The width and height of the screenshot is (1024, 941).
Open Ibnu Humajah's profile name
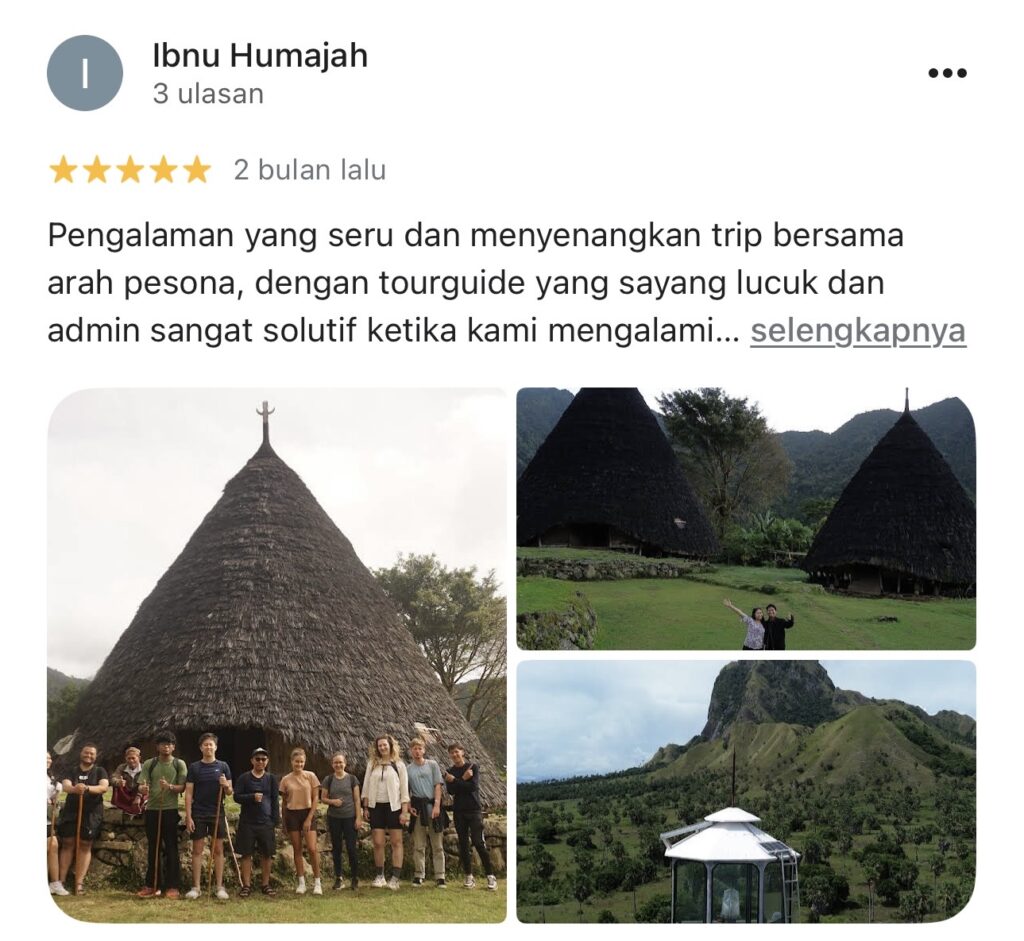pos(260,55)
